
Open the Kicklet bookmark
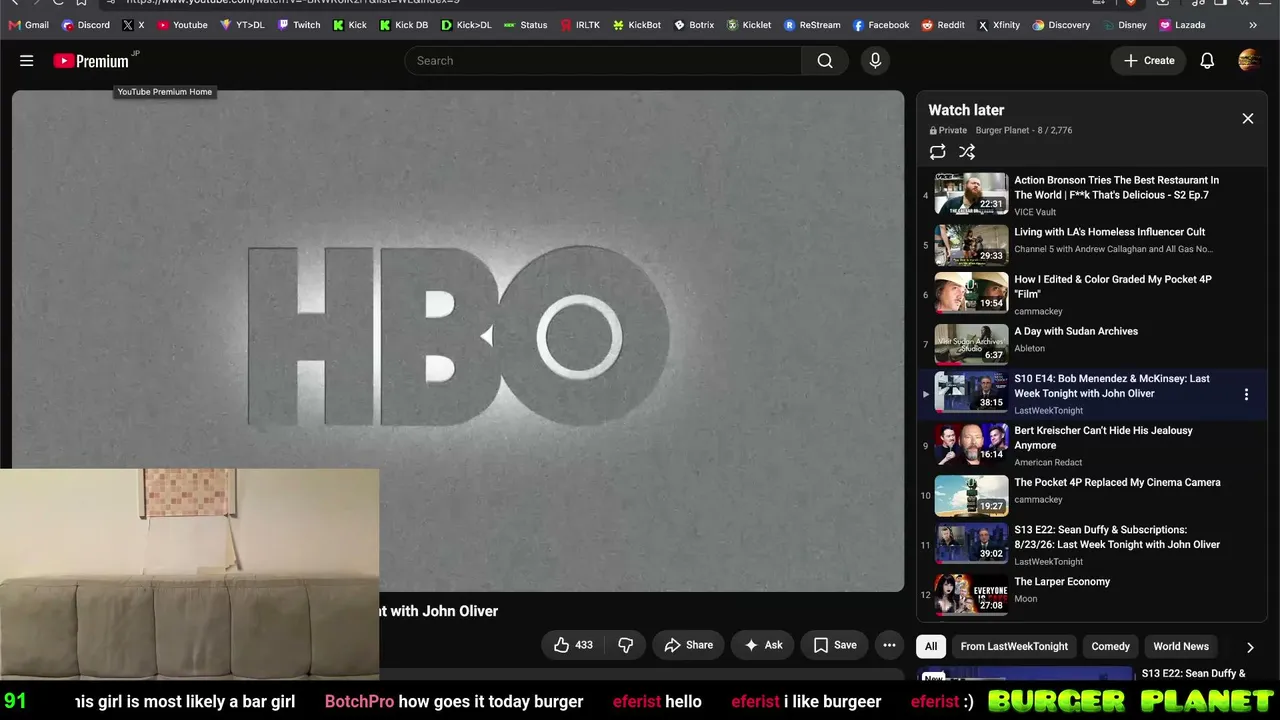(x=749, y=25)
